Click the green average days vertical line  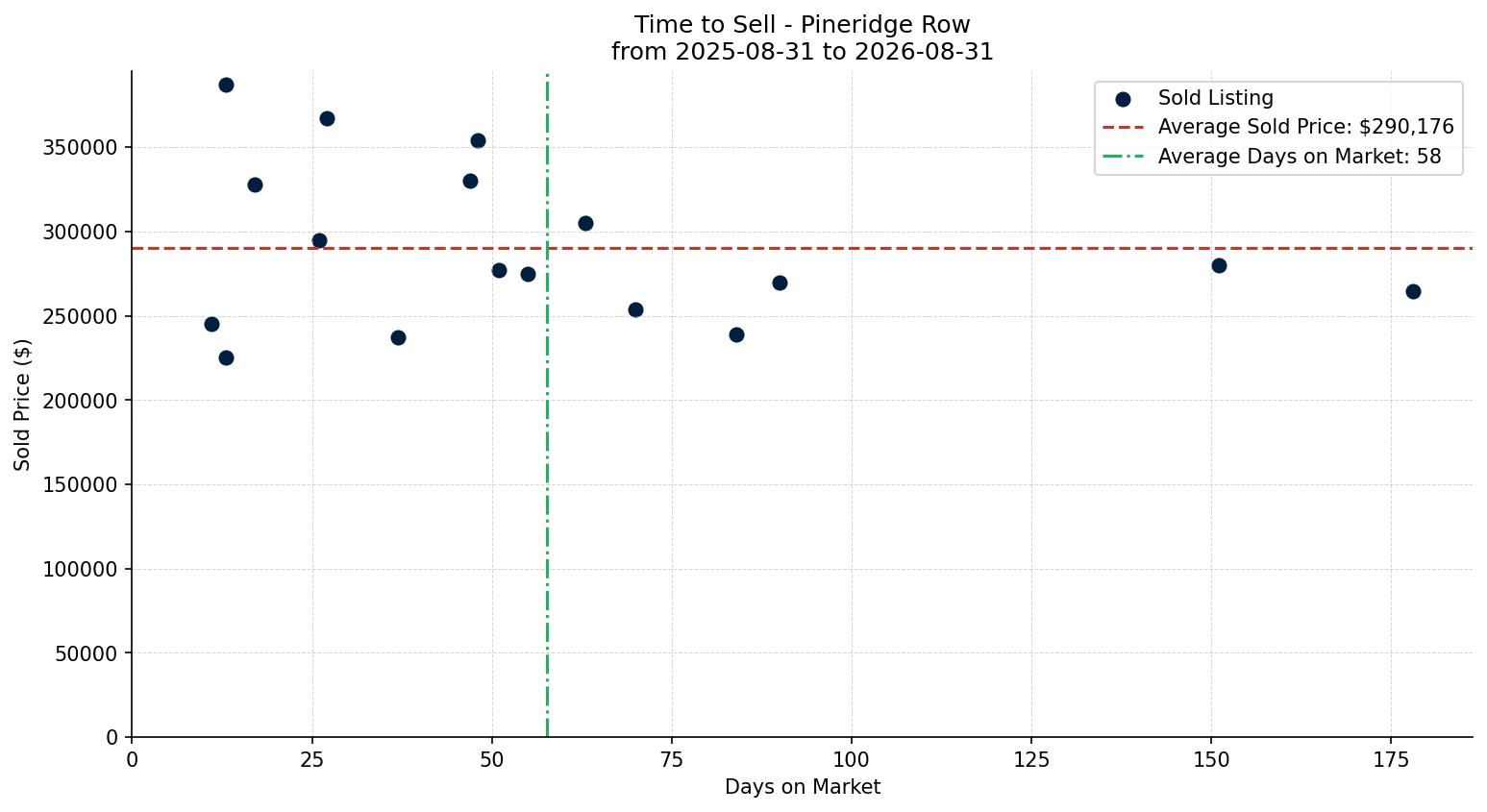coord(547,480)
